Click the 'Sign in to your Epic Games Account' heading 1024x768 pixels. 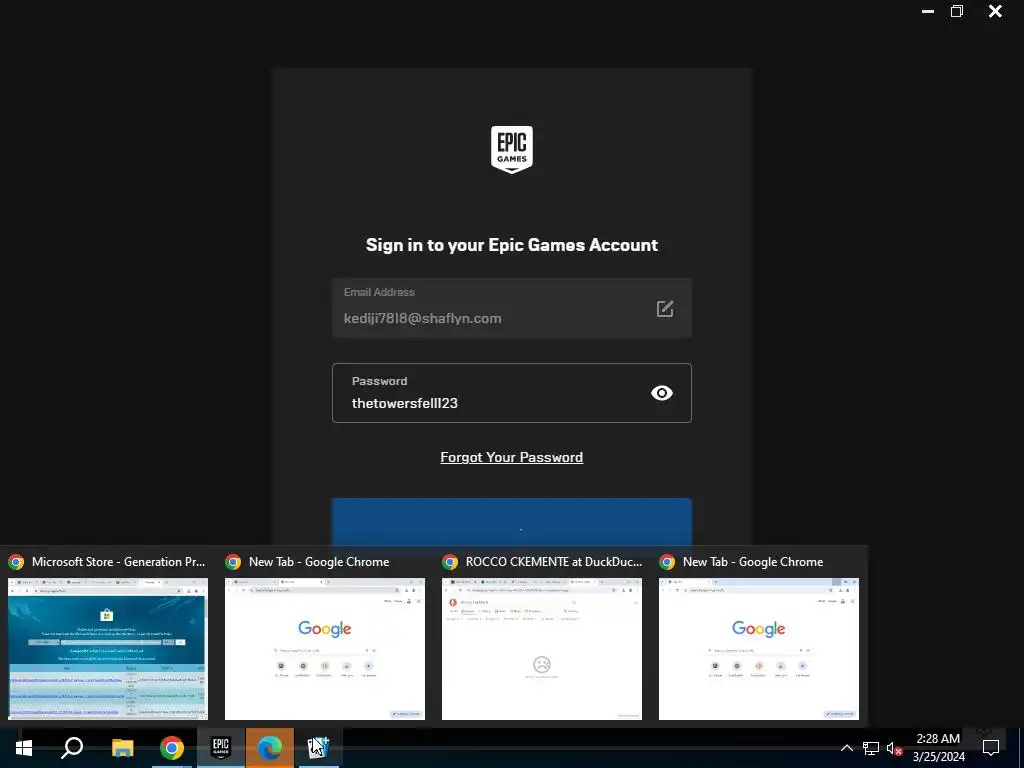(x=511, y=245)
